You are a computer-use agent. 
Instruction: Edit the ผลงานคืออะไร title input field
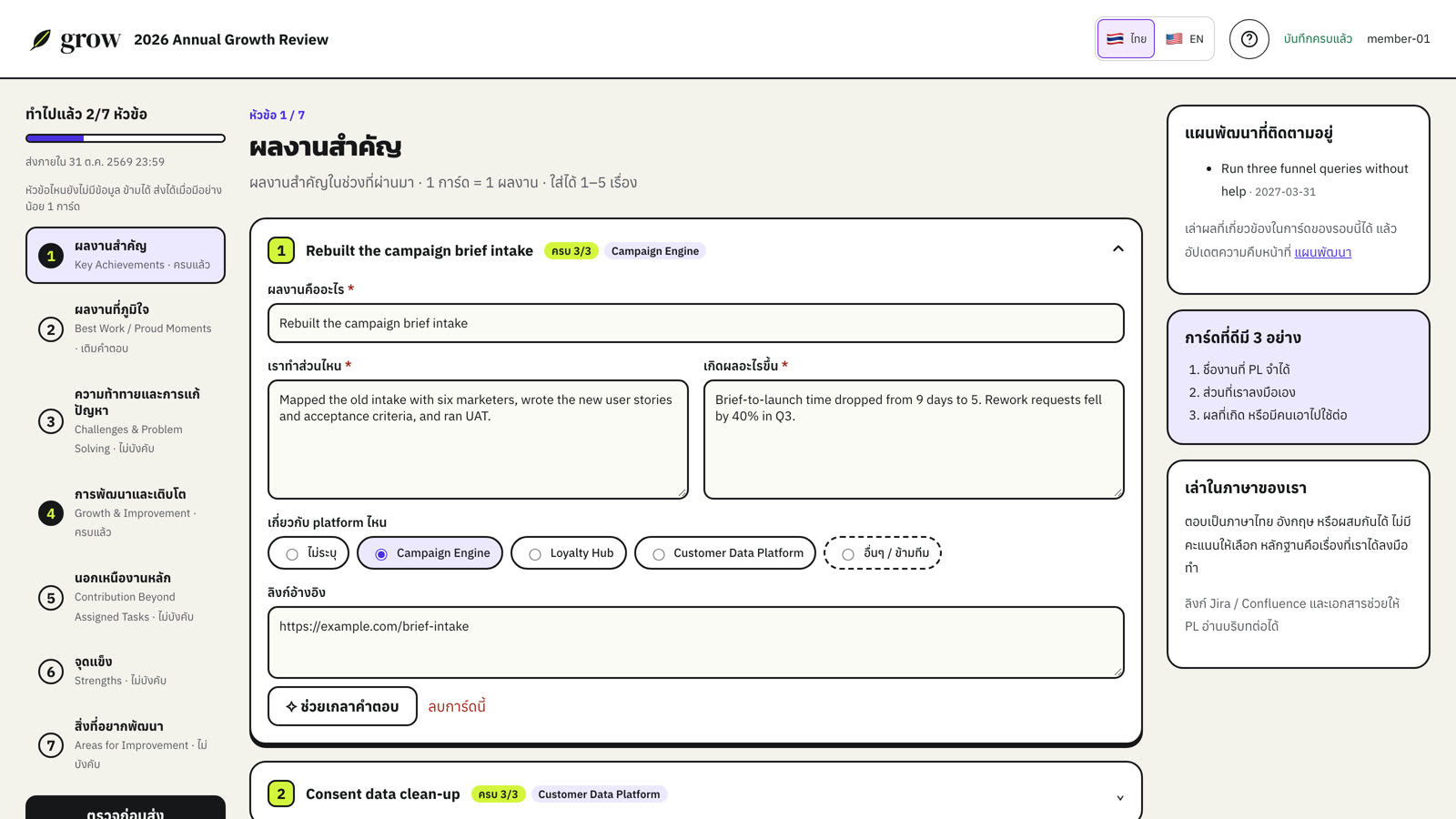click(696, 323)
